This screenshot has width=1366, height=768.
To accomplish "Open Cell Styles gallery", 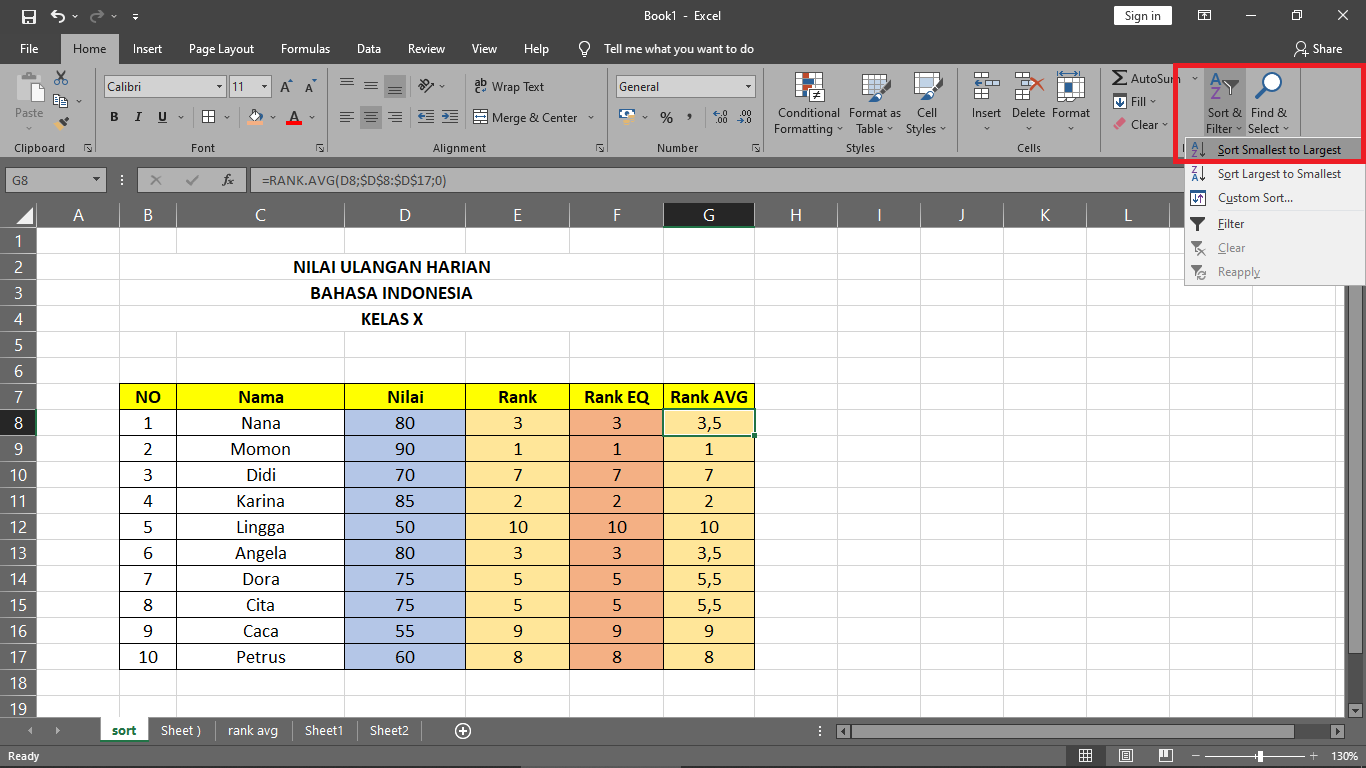I will click(927, 103).
